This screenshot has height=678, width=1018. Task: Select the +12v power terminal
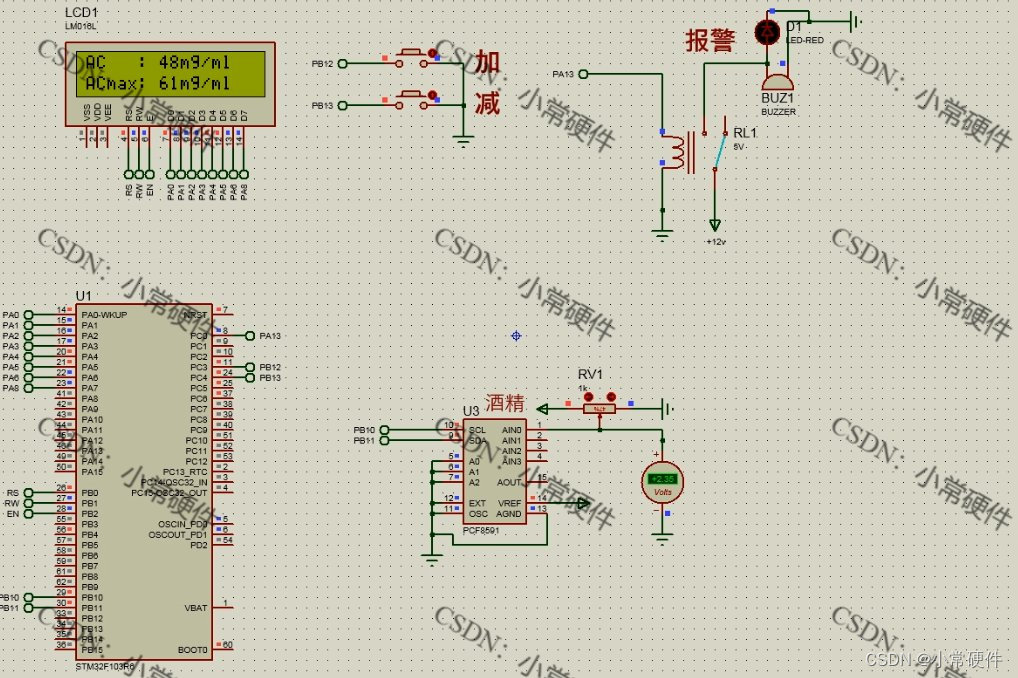pyautogui.click(x=715, y=226)
